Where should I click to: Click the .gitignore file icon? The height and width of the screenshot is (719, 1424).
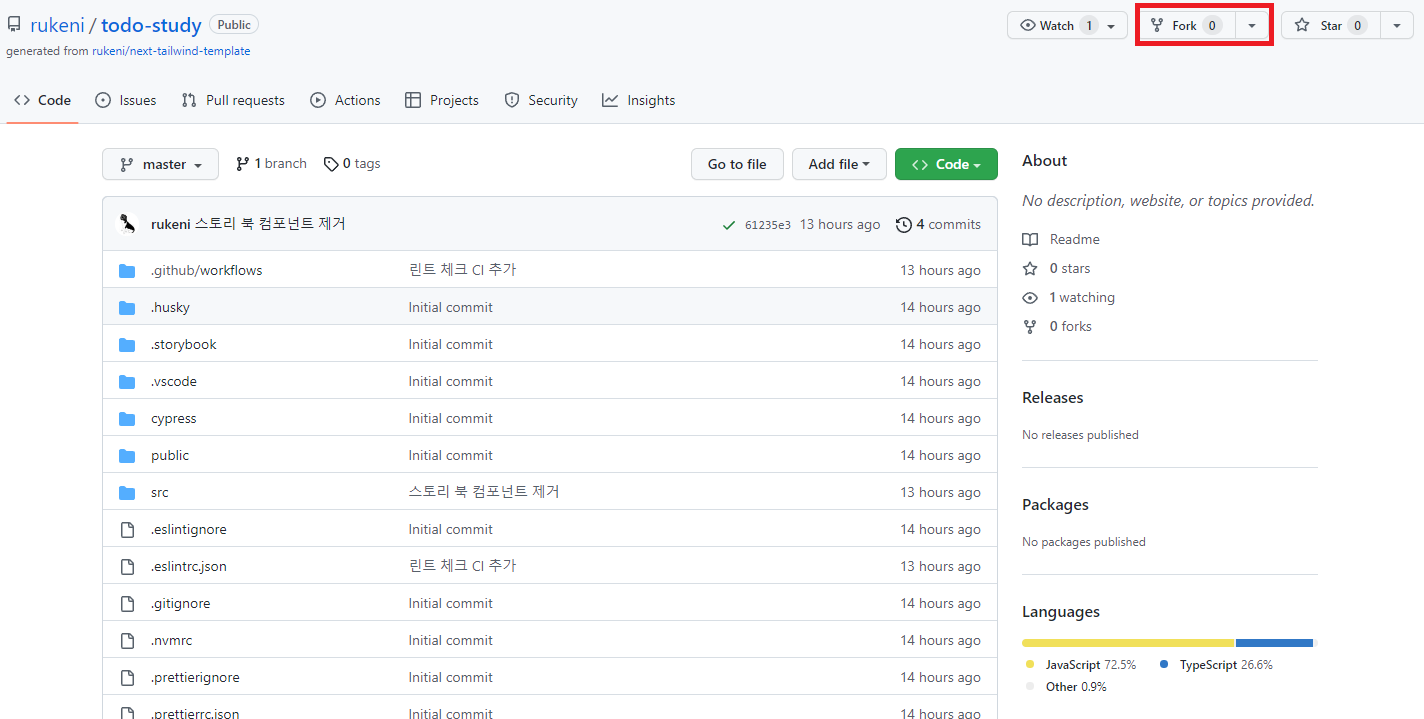pos(127,603)
